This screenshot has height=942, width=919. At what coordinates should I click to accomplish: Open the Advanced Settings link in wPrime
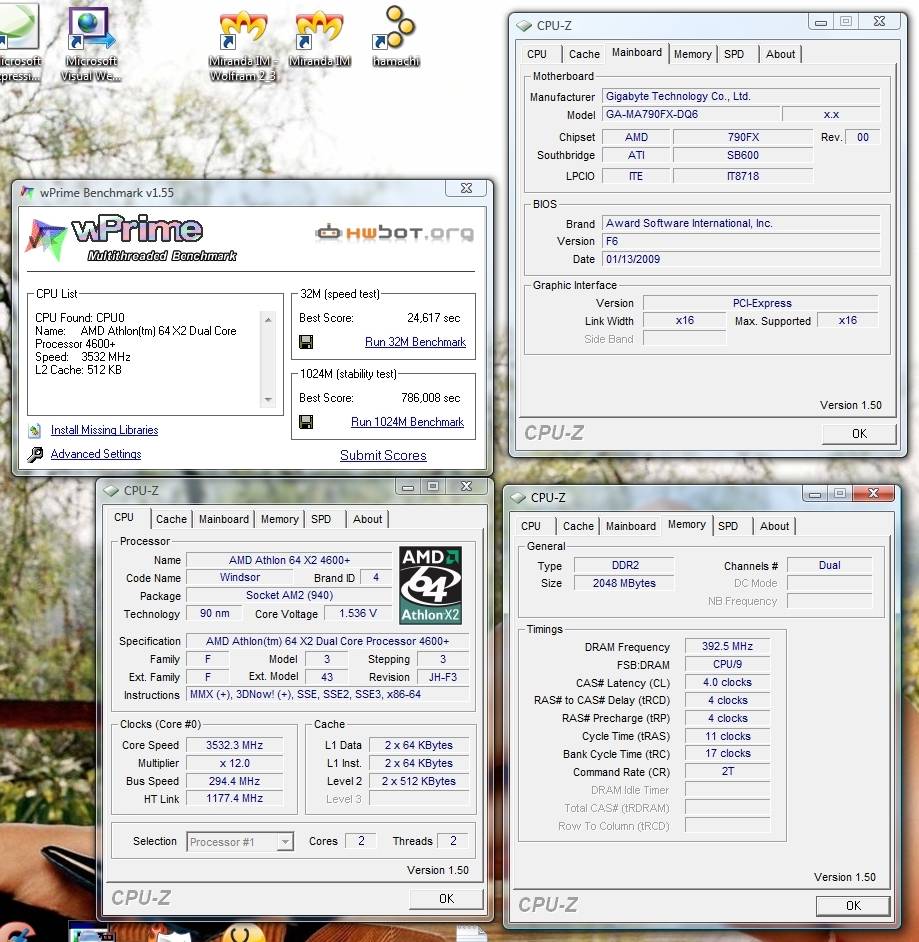pyautogui.click(x=96, y=454)
